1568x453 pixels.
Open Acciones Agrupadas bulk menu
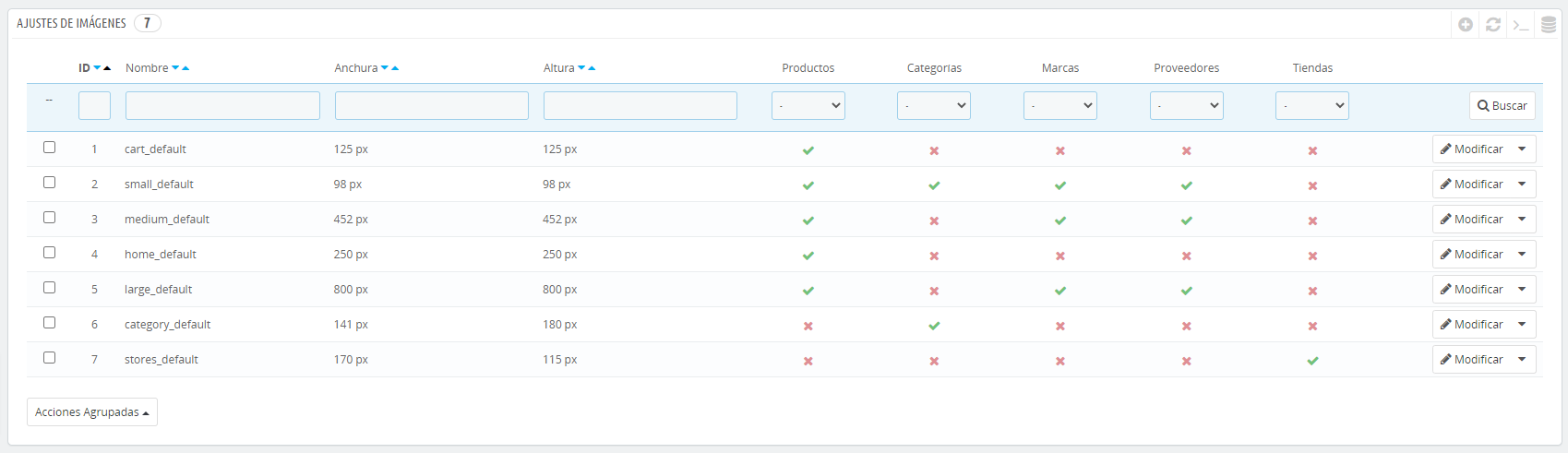[92, 412]
